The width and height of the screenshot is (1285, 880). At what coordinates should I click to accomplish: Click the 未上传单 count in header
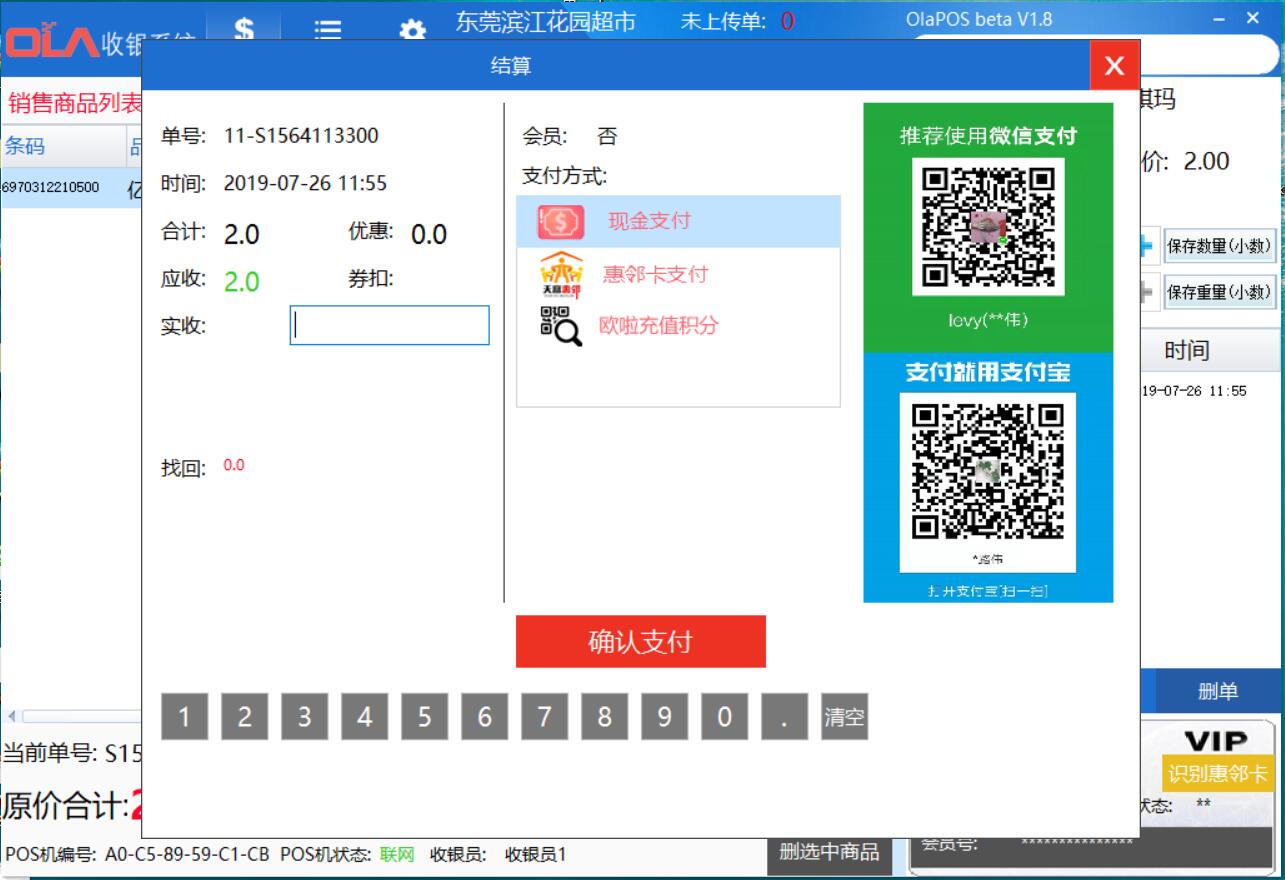(788, 22)
